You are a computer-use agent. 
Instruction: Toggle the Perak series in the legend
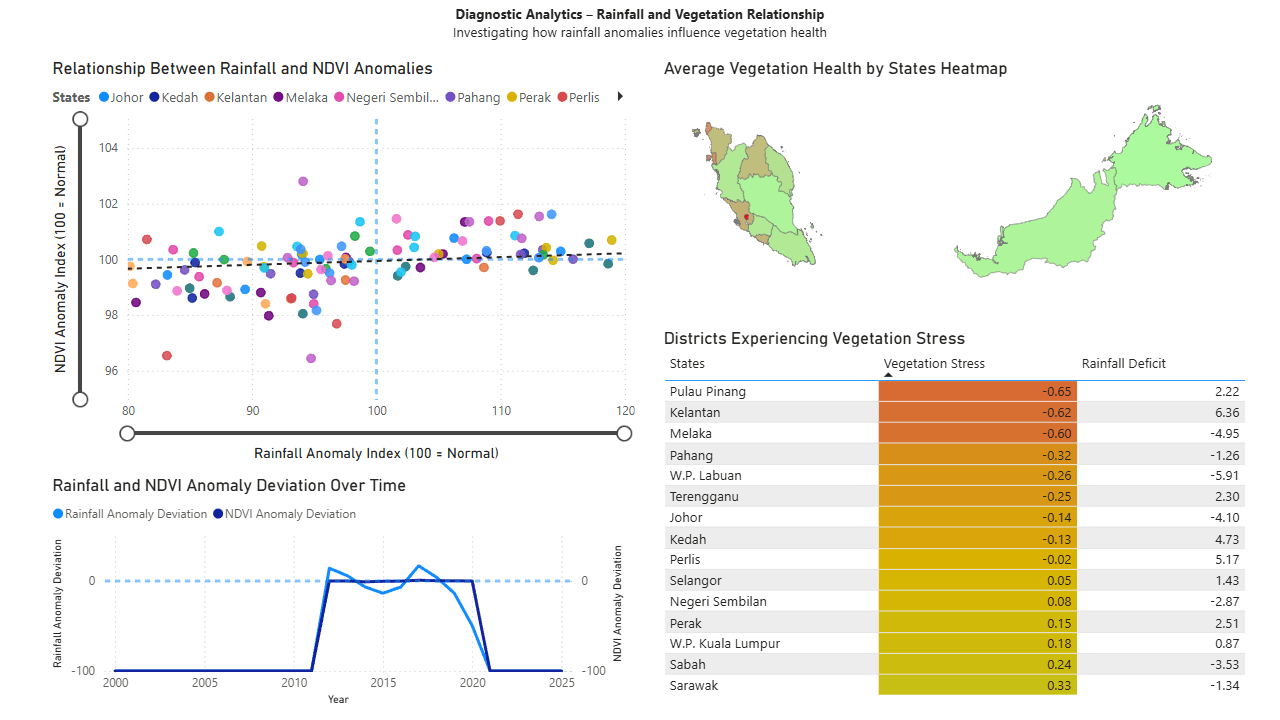[x=510, y=97]
